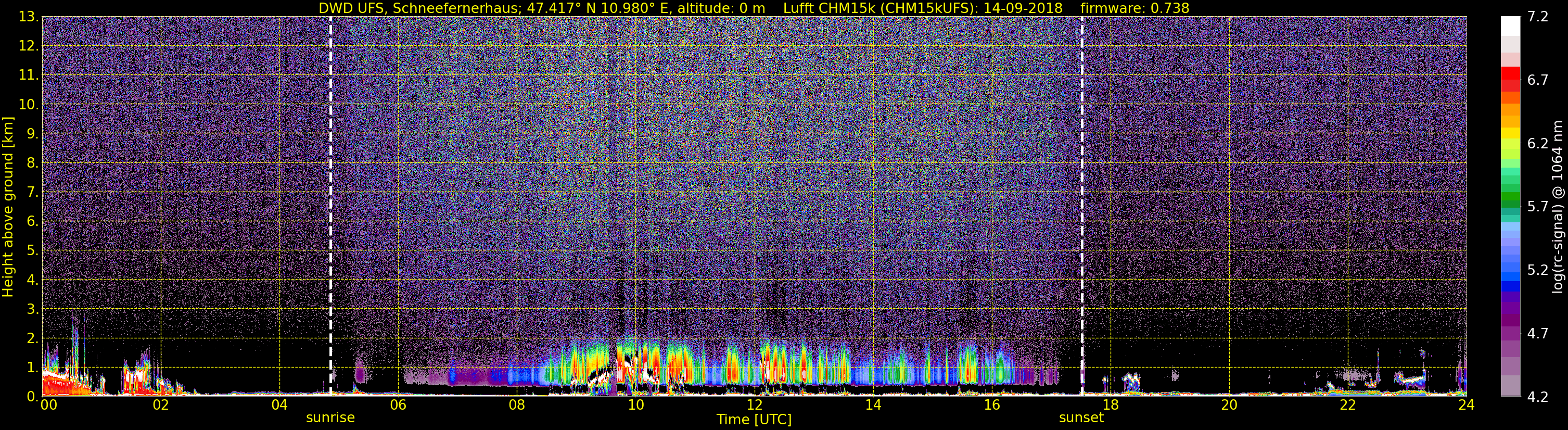Click the colorbar value '6.7'
This screenshot has width=1568, height=430.
pyautogui.click(x=1538, y=80)
